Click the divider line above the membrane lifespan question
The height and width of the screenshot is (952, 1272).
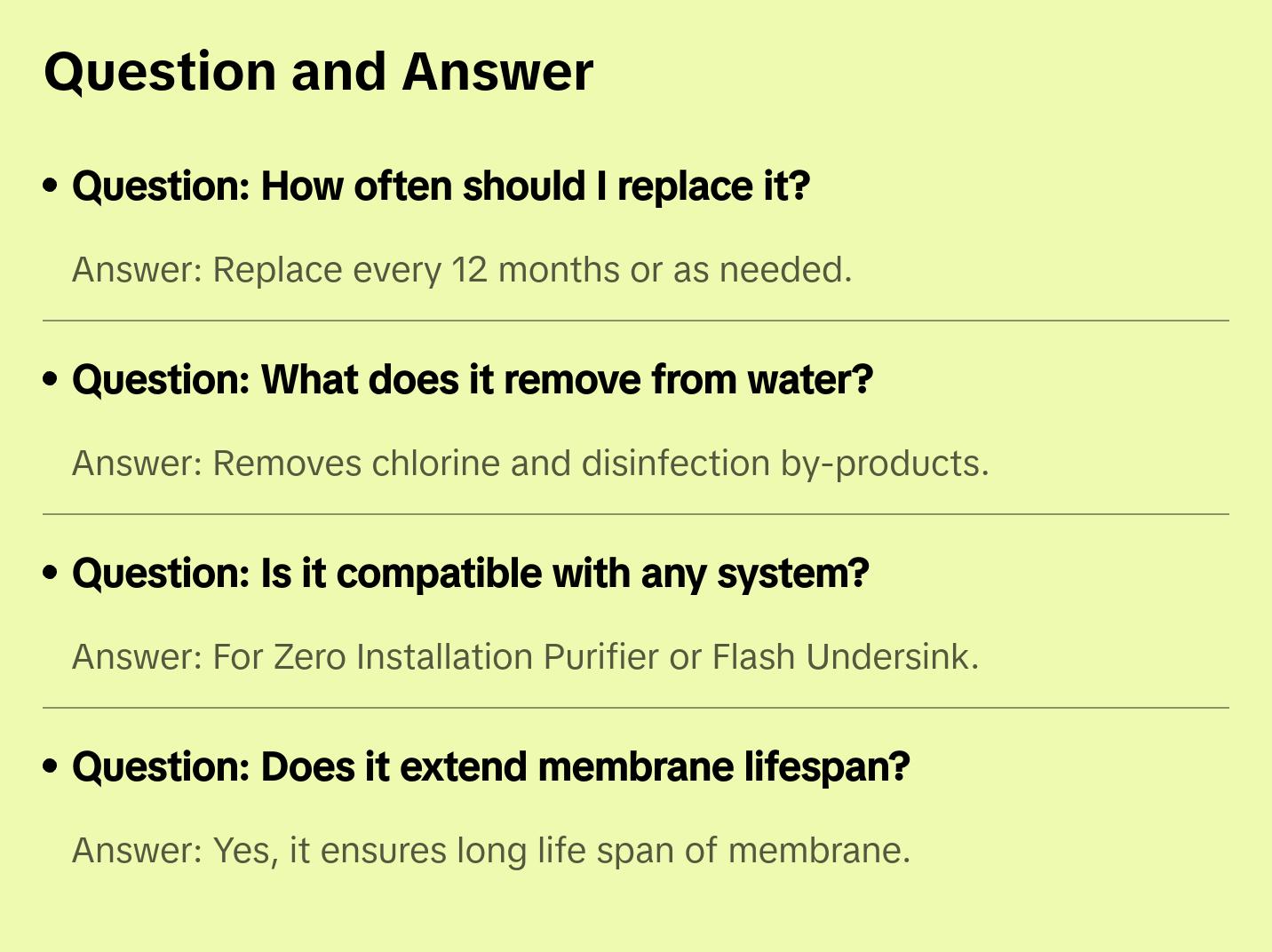[x=636, y=708]
